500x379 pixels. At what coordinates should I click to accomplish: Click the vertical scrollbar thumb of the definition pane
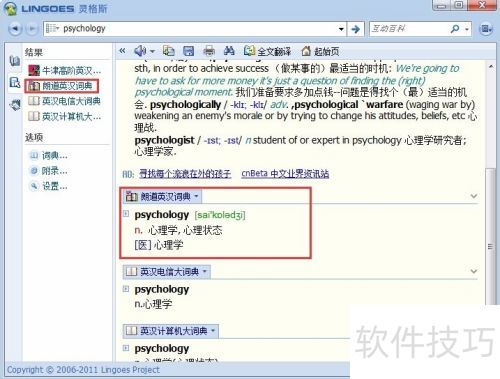click(x=490, y=236)
